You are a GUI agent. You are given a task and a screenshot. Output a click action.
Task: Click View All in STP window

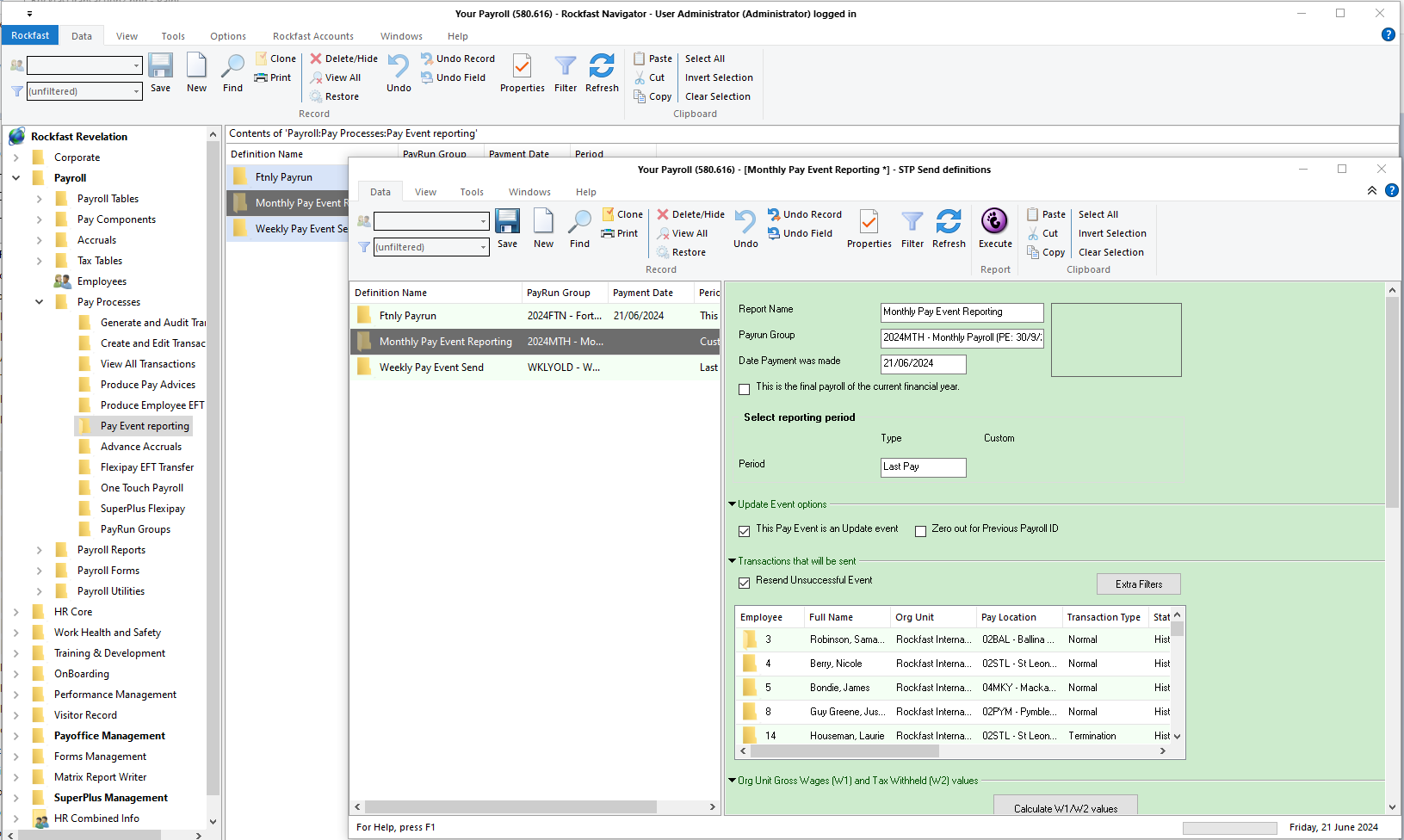pos(682,233)
